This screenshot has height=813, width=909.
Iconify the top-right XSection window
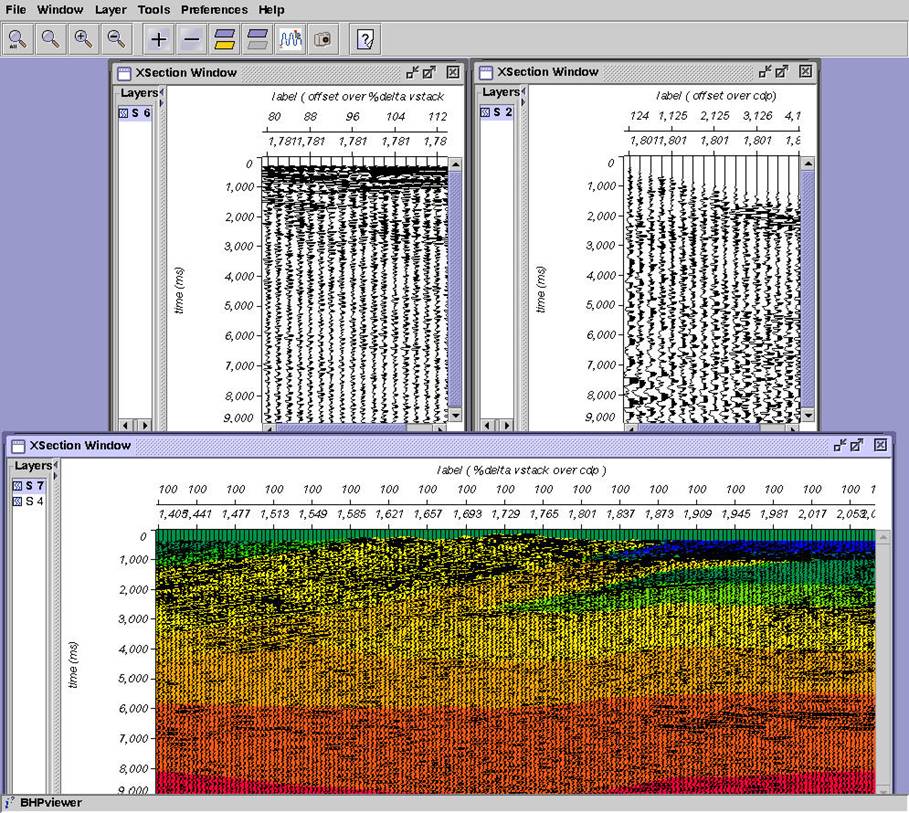click(x=765, y=71)
